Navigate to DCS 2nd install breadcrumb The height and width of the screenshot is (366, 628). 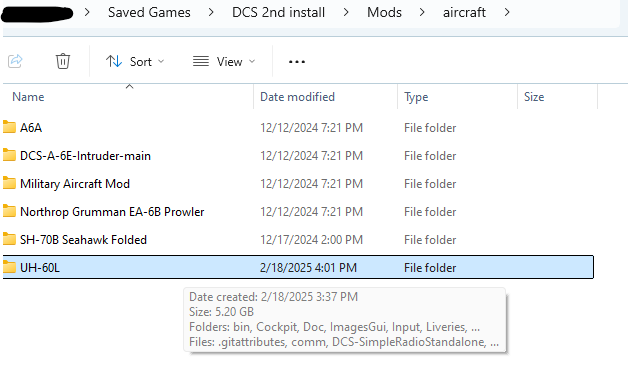click(278, 12)
